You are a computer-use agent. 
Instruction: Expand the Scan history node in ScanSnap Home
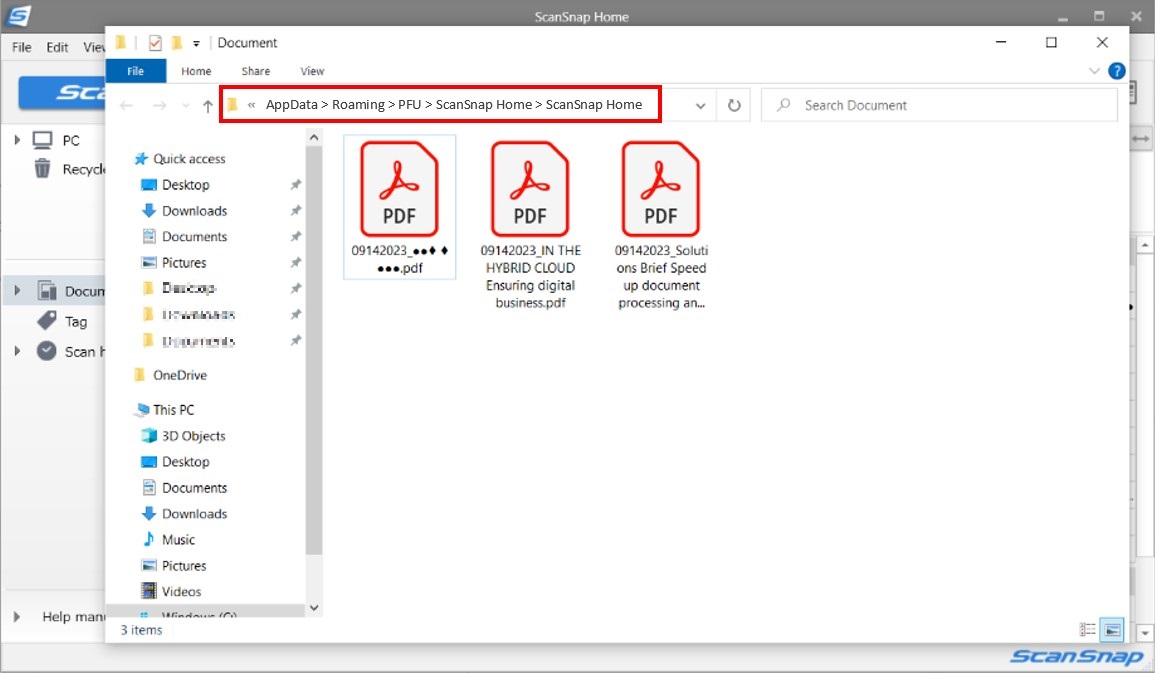pos(17,351)
